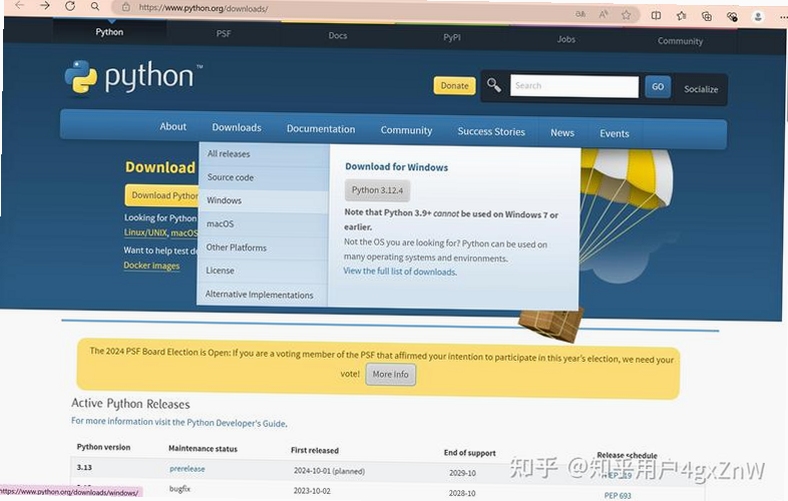
Task: Open collections icon in toolbar
Action: (x=706, y=17)
